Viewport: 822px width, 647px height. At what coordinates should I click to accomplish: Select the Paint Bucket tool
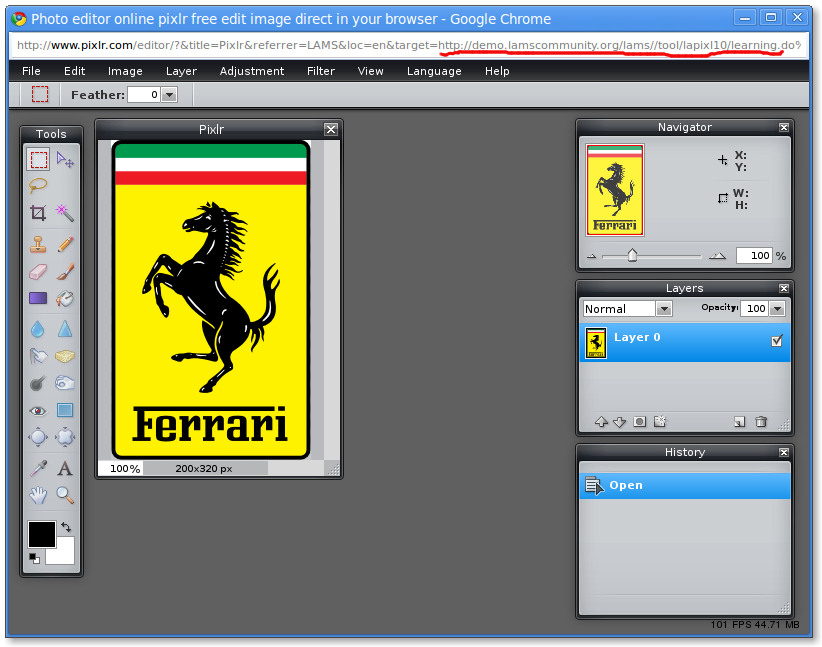[65, 298]
